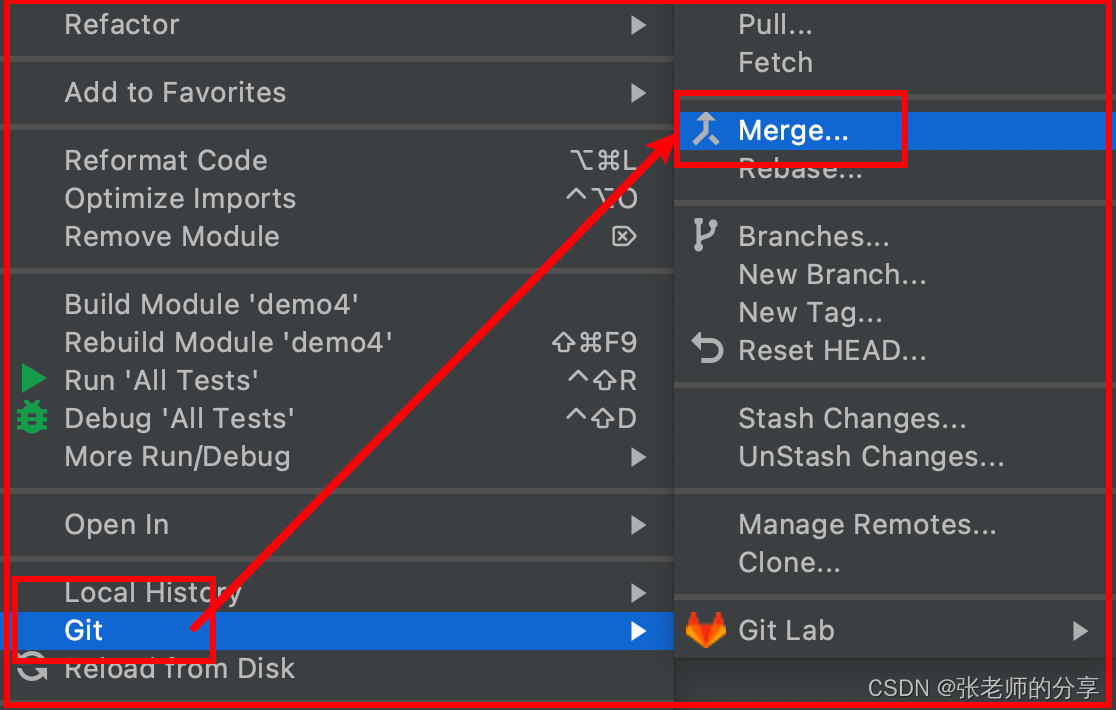Choose Reformat Code from the menu
This screenshot has width=1116, height=710.
point(166,161)
